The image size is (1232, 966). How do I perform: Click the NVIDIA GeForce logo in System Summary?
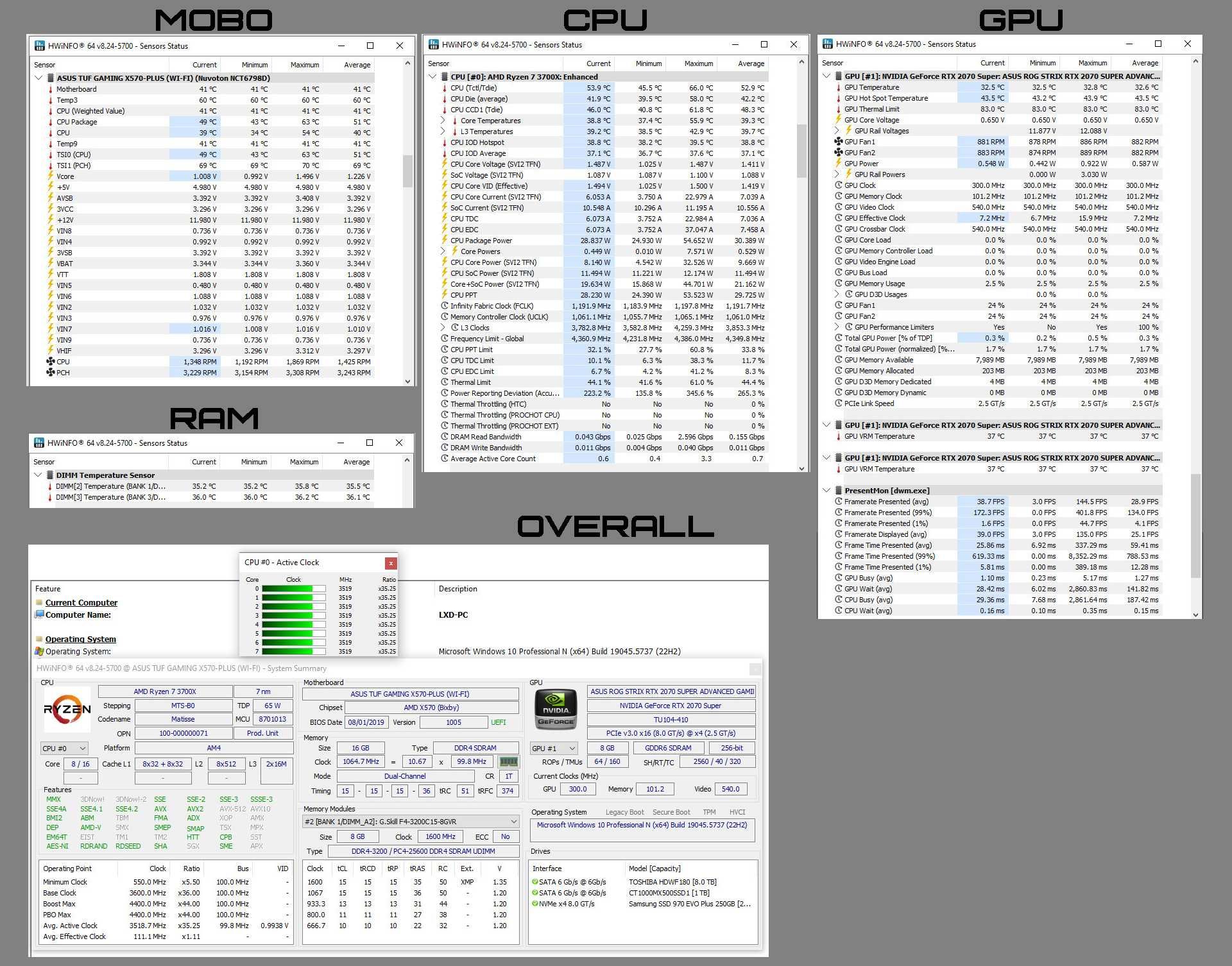tap(556, 709)
